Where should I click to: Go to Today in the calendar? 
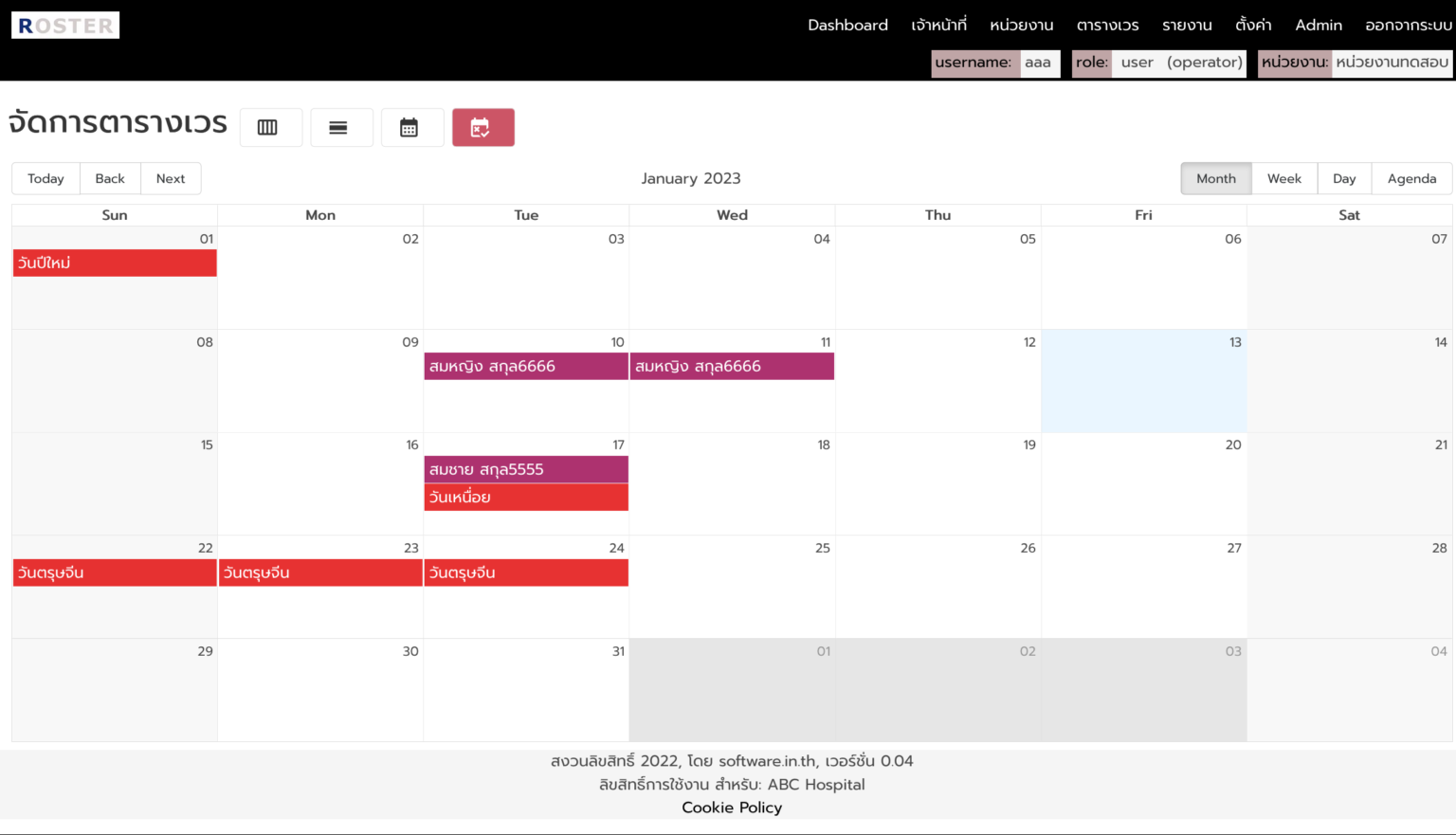point(45,179)
